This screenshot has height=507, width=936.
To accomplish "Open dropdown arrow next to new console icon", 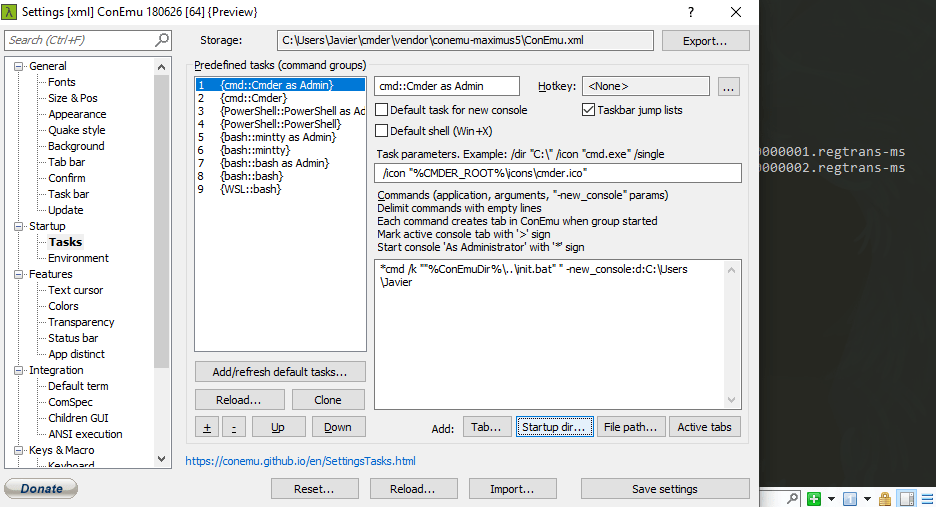I will pyautogui.click(x=831, y=499).
